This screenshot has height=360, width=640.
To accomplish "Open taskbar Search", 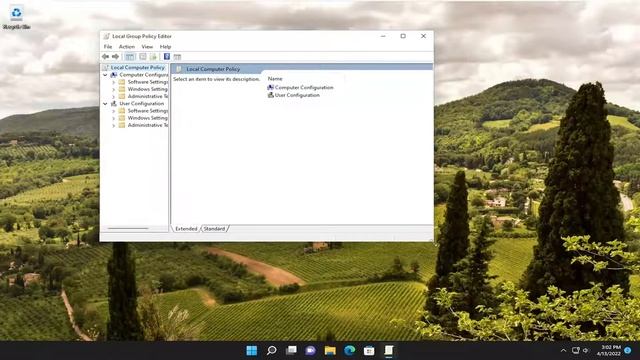I will [x=271, y=350].
